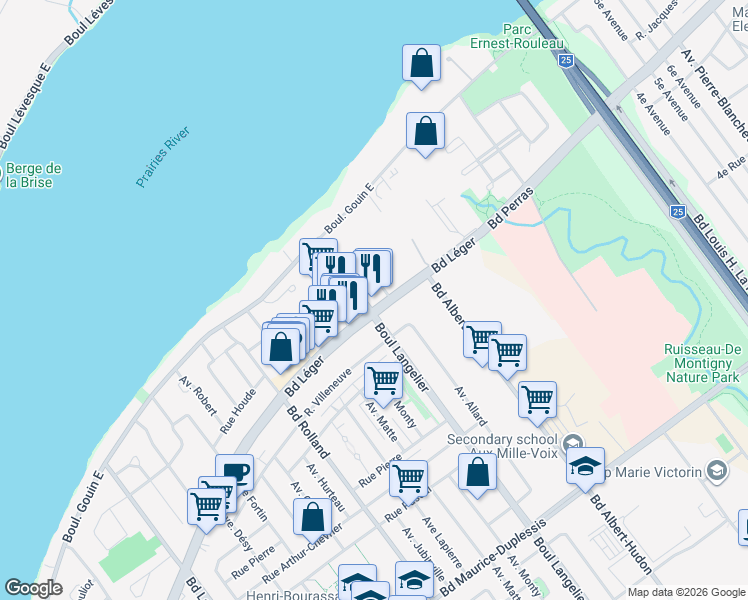The height and width of the screenshot is (600, 748).
Task: Select shopping cart marker between Av. Matte and Boul Langelier
Action: click(383, 384)
